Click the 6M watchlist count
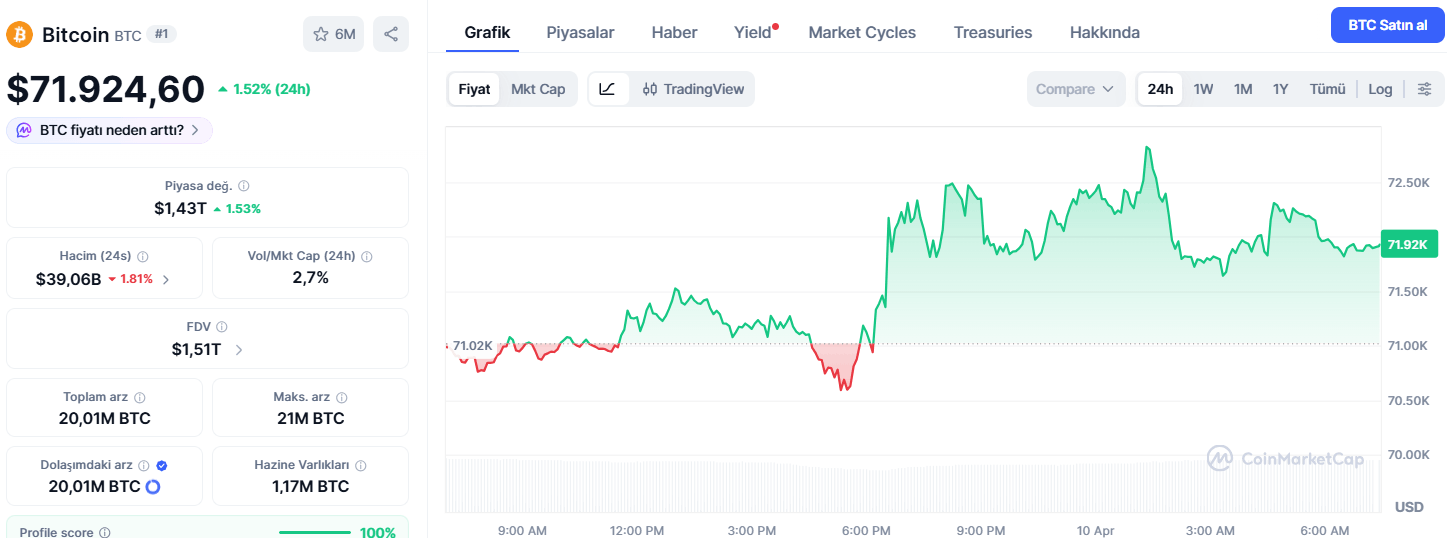Image resolution: width=1447 pixels, height=538 pixels. (x=345, y=34)
